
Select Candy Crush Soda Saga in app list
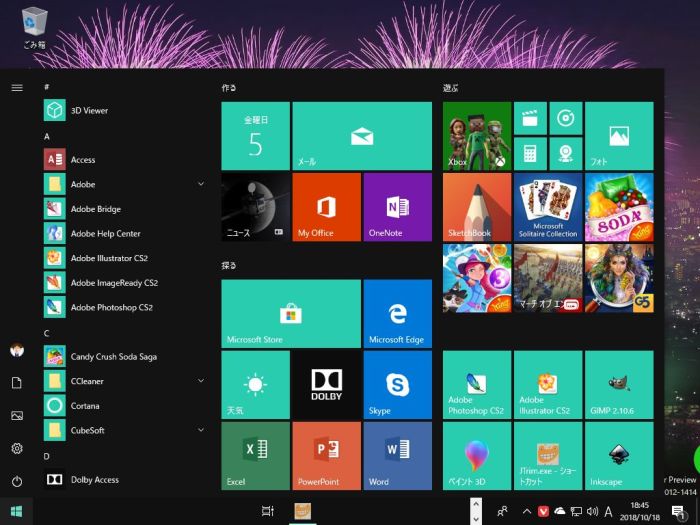tap(113, 356)
